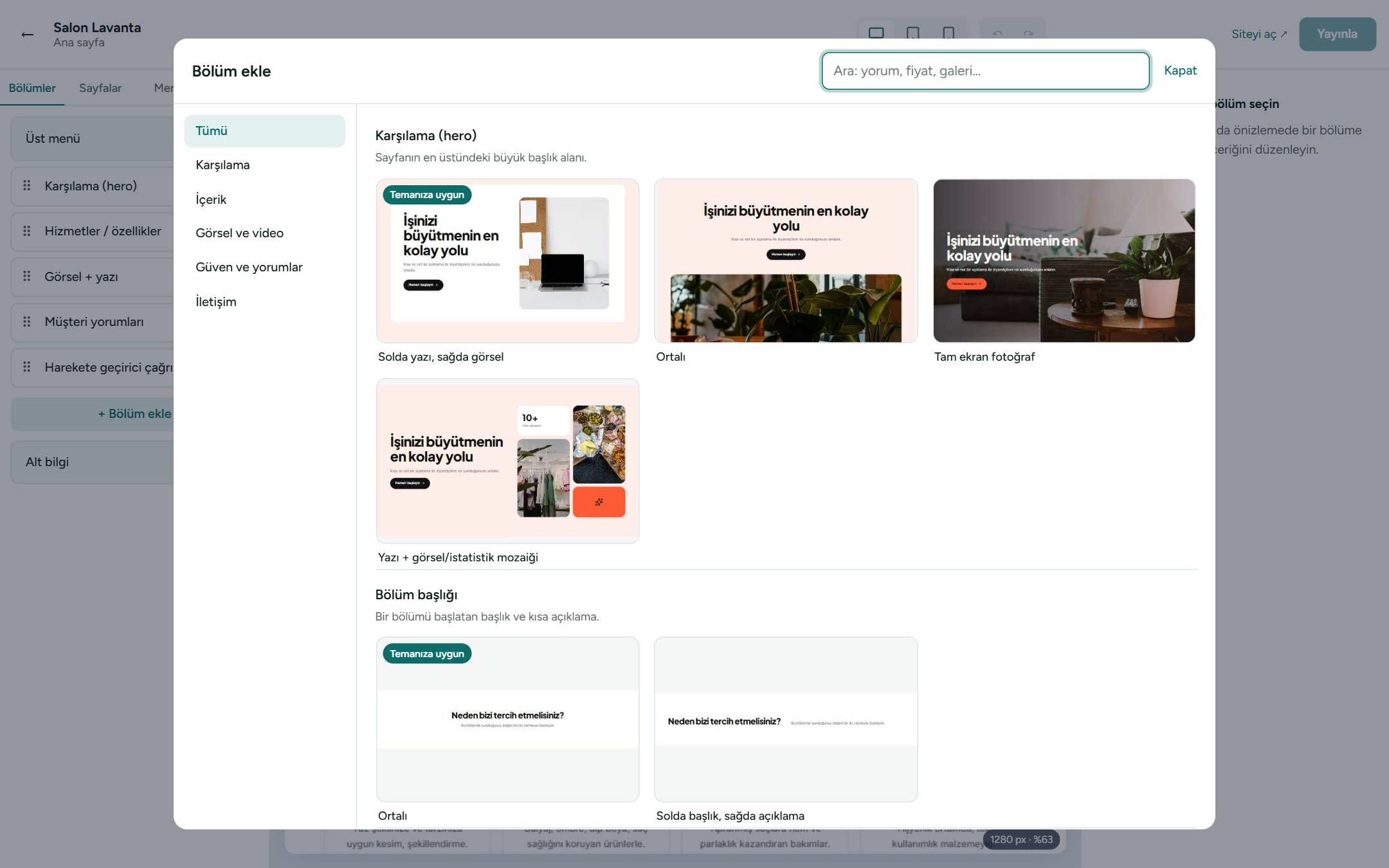This screenshot has width=1389, height=868.
Task: Click the Yayınla publish button
Action: 1337,34
